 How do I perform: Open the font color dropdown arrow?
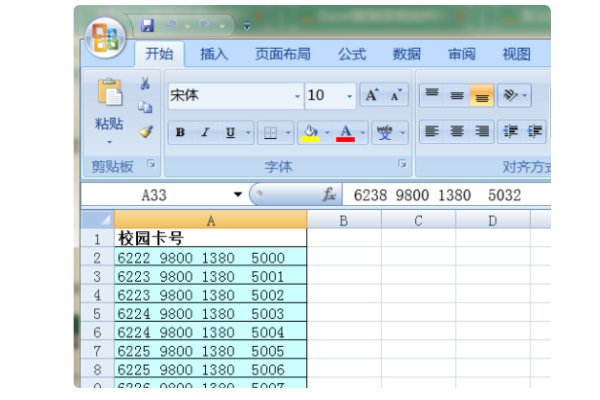(362, 132)
